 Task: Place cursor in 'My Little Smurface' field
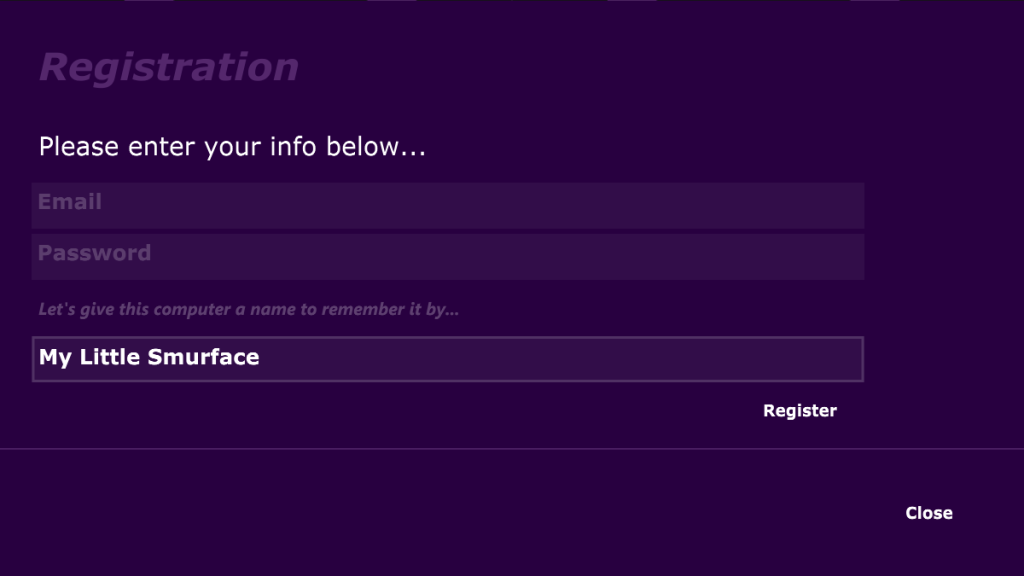point(448,359)
